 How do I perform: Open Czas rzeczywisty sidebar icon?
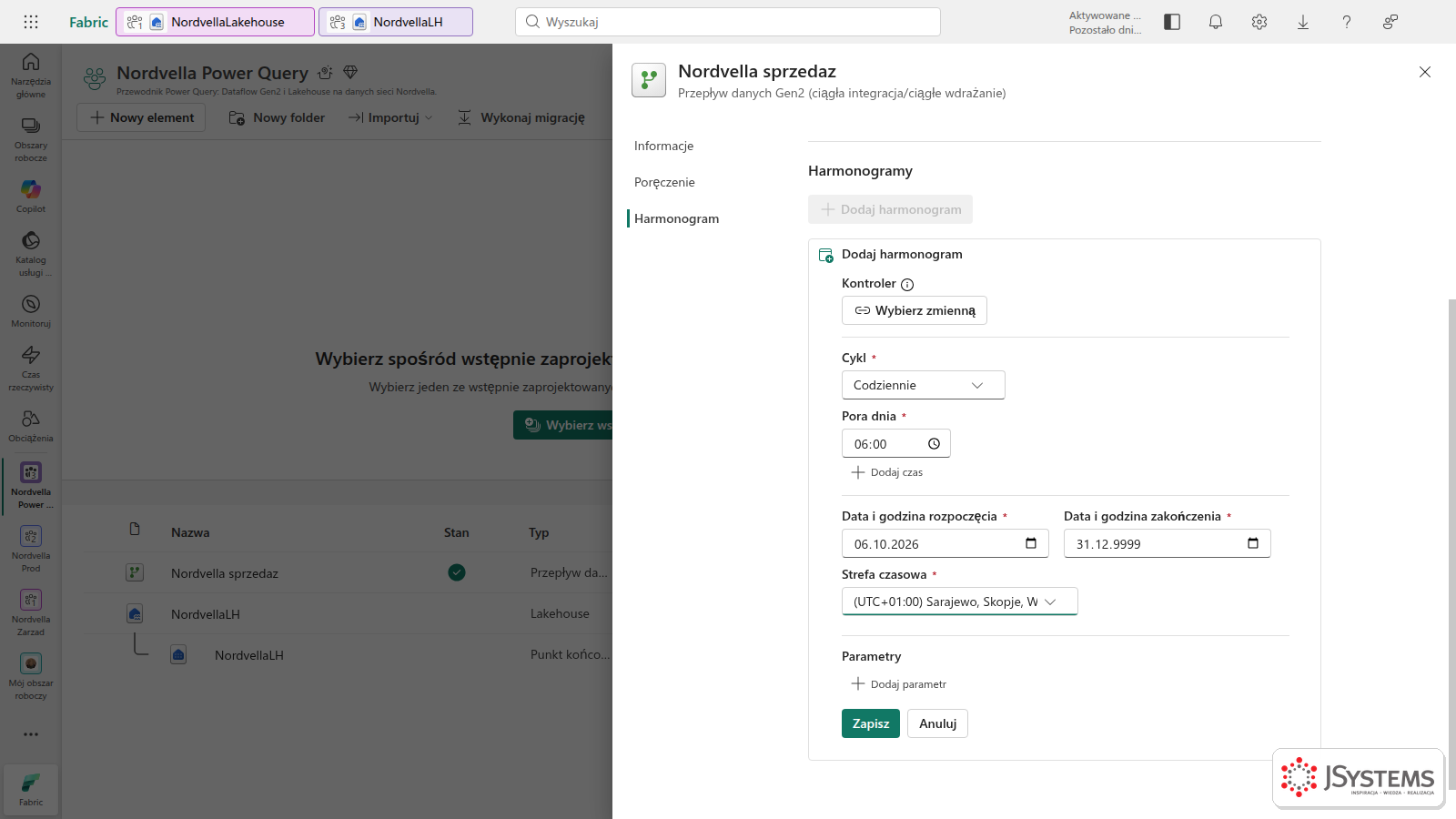(x=31, y=368)
